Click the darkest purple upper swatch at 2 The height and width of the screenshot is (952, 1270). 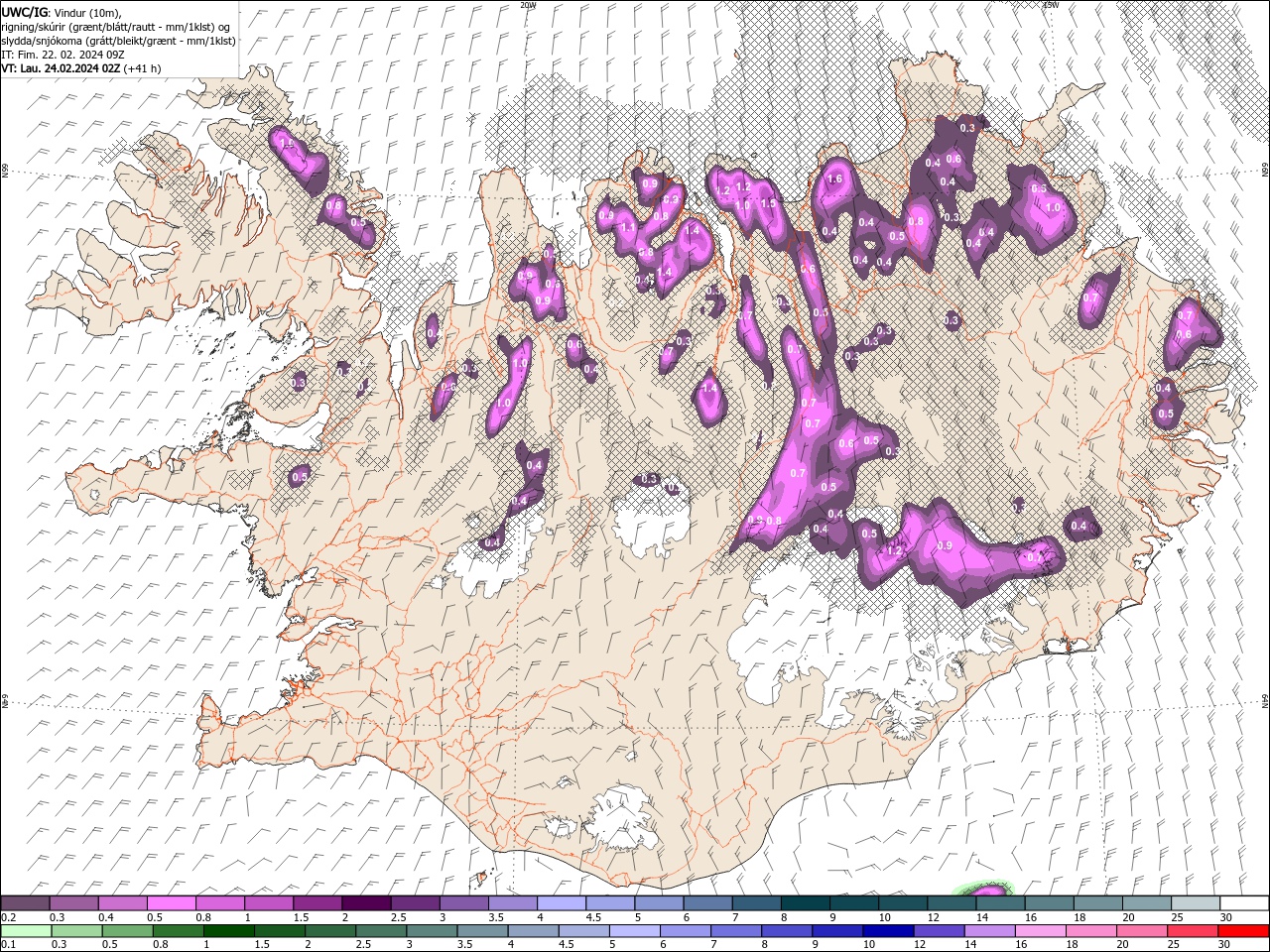coord(366,903)
